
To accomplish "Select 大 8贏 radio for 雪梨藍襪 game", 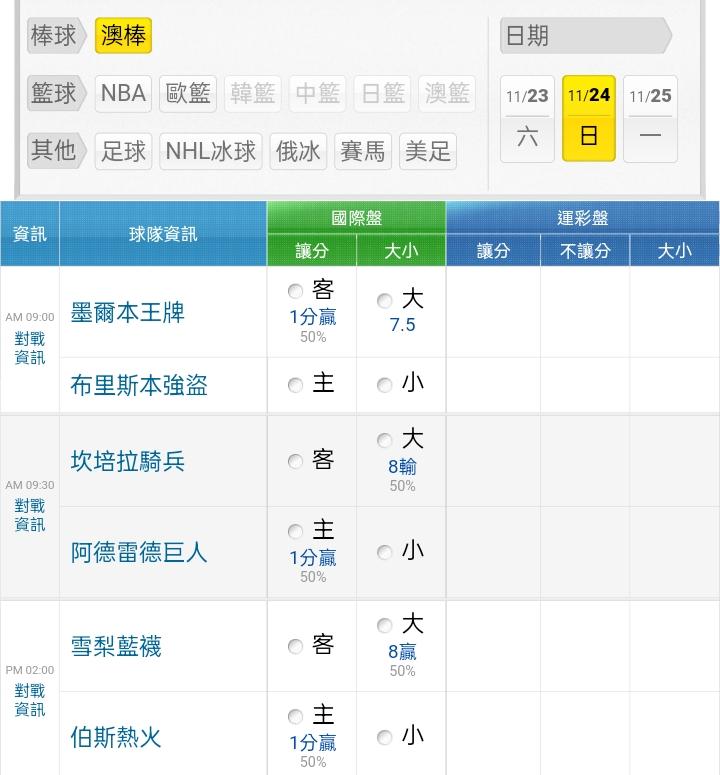I will pos(384,625).
